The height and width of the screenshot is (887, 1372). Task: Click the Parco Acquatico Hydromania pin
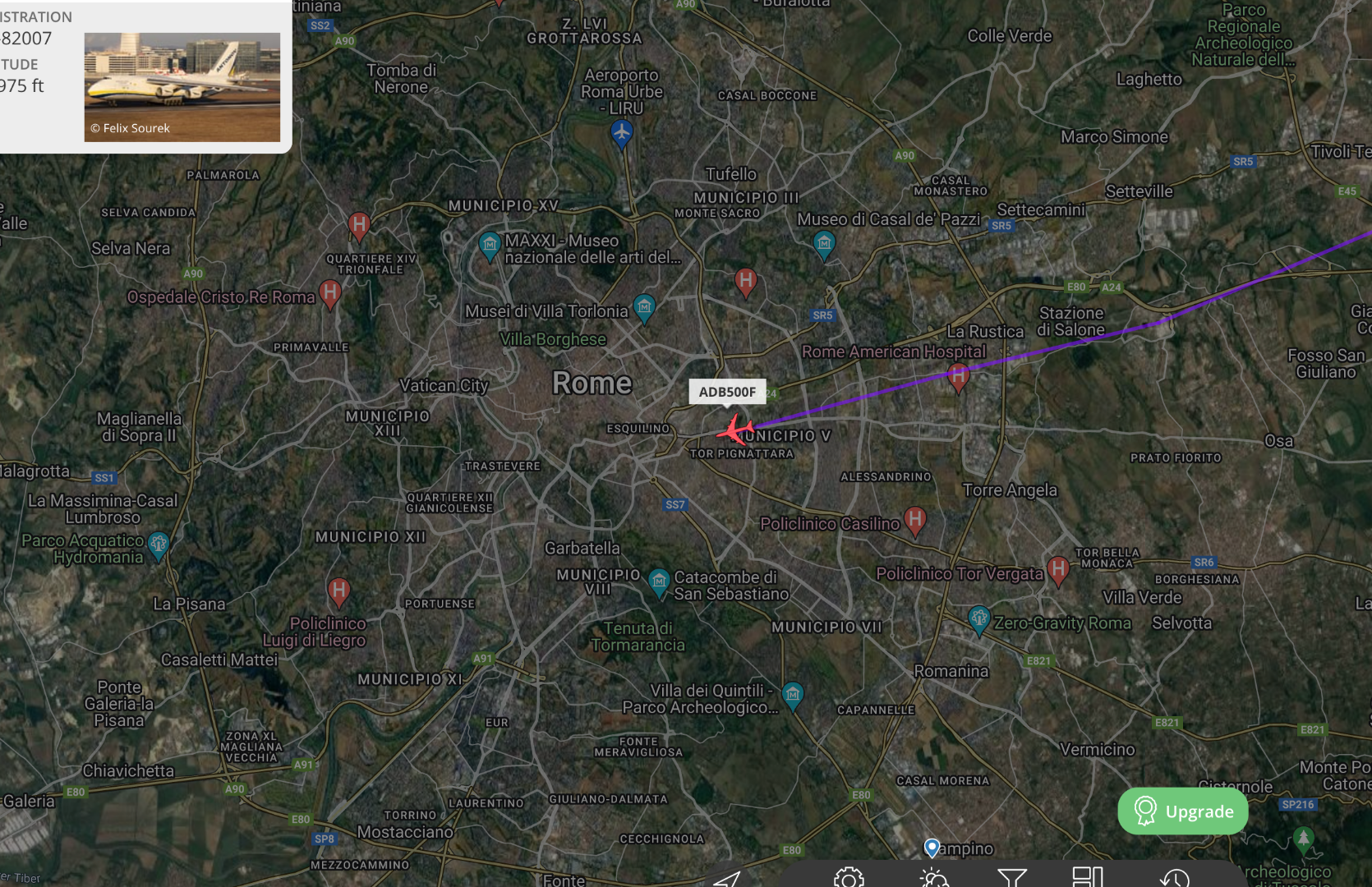click(x=159, y=545)
